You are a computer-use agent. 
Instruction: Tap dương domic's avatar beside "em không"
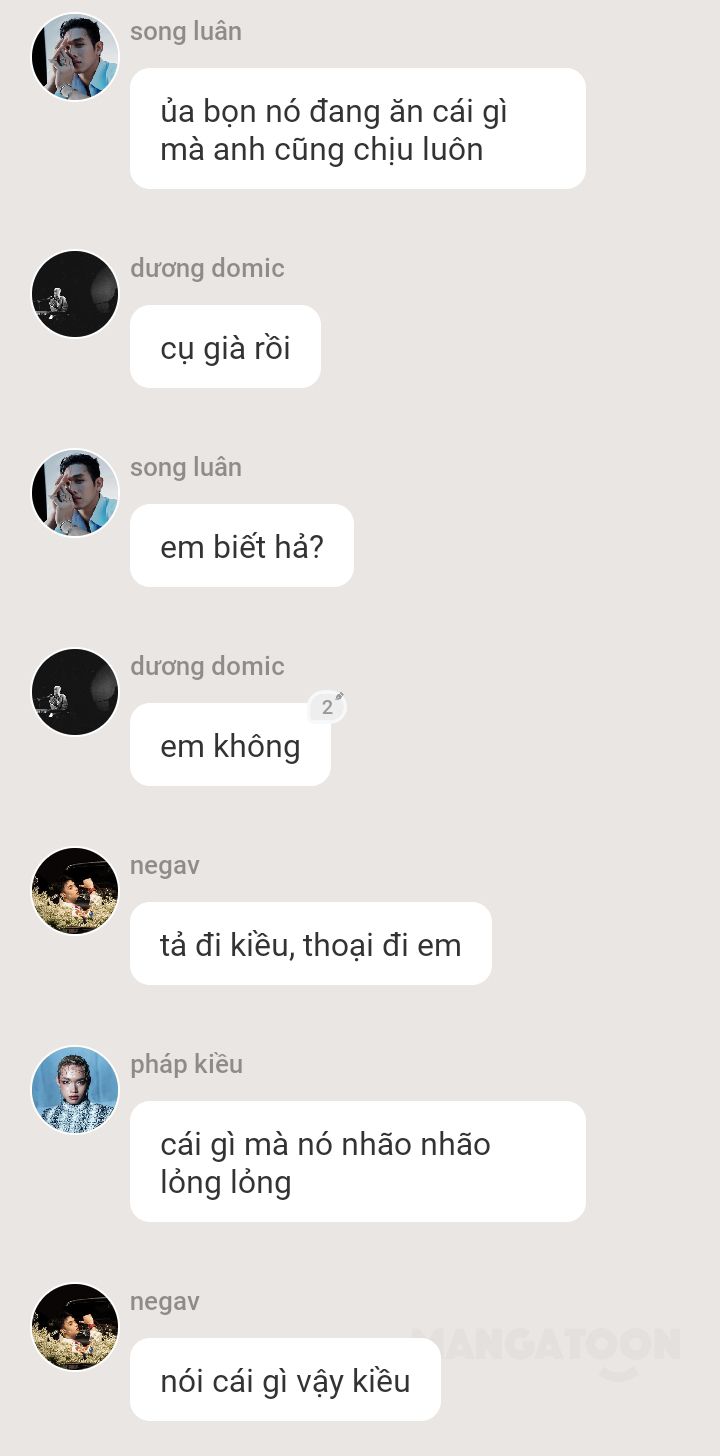(75, 692)
